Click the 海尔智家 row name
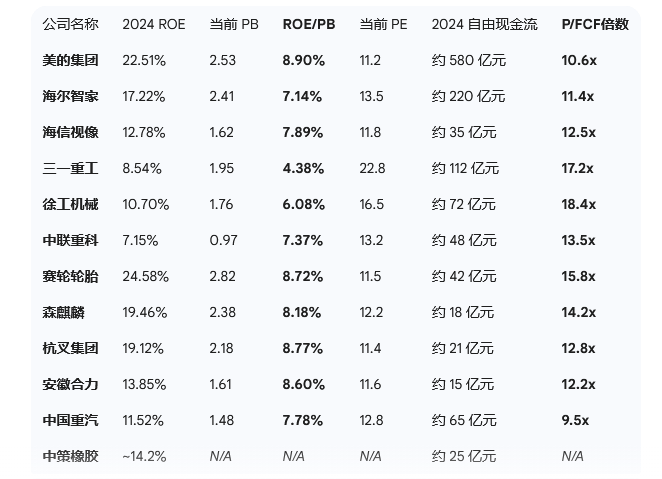 pyautogui.click(x=70, y=96)
